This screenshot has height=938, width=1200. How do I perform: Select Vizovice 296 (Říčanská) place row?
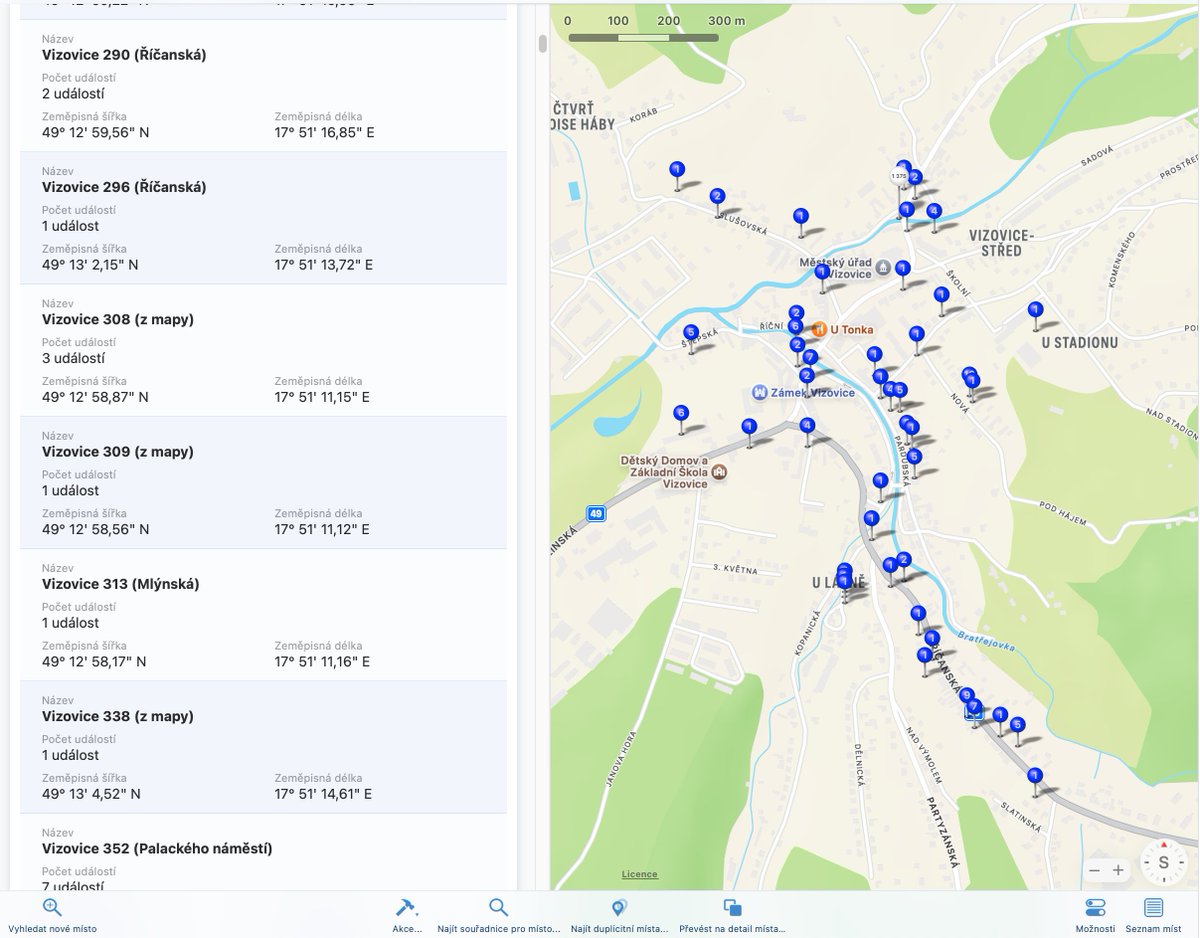click(263, 217)
